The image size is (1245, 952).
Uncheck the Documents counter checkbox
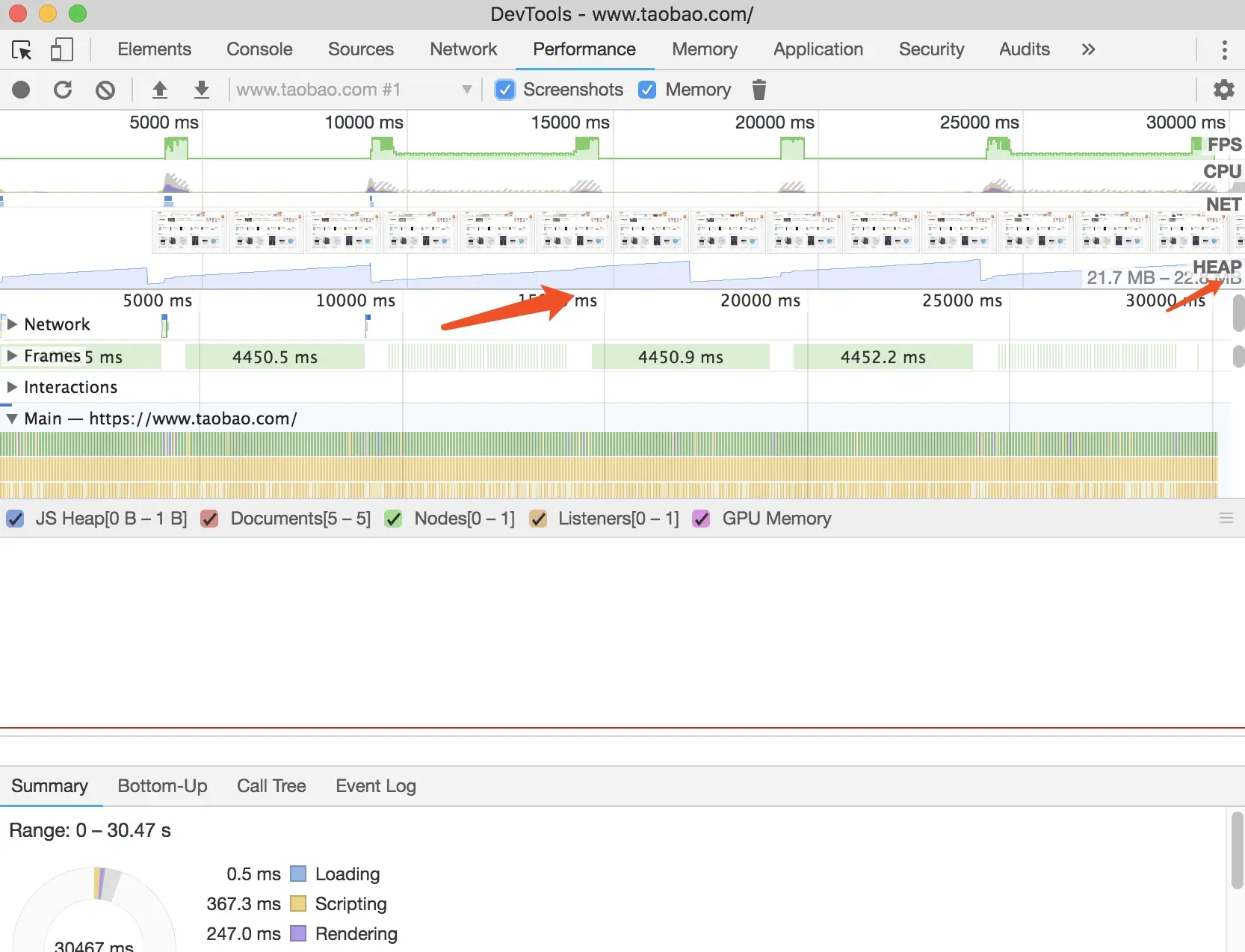click(210, 519)
